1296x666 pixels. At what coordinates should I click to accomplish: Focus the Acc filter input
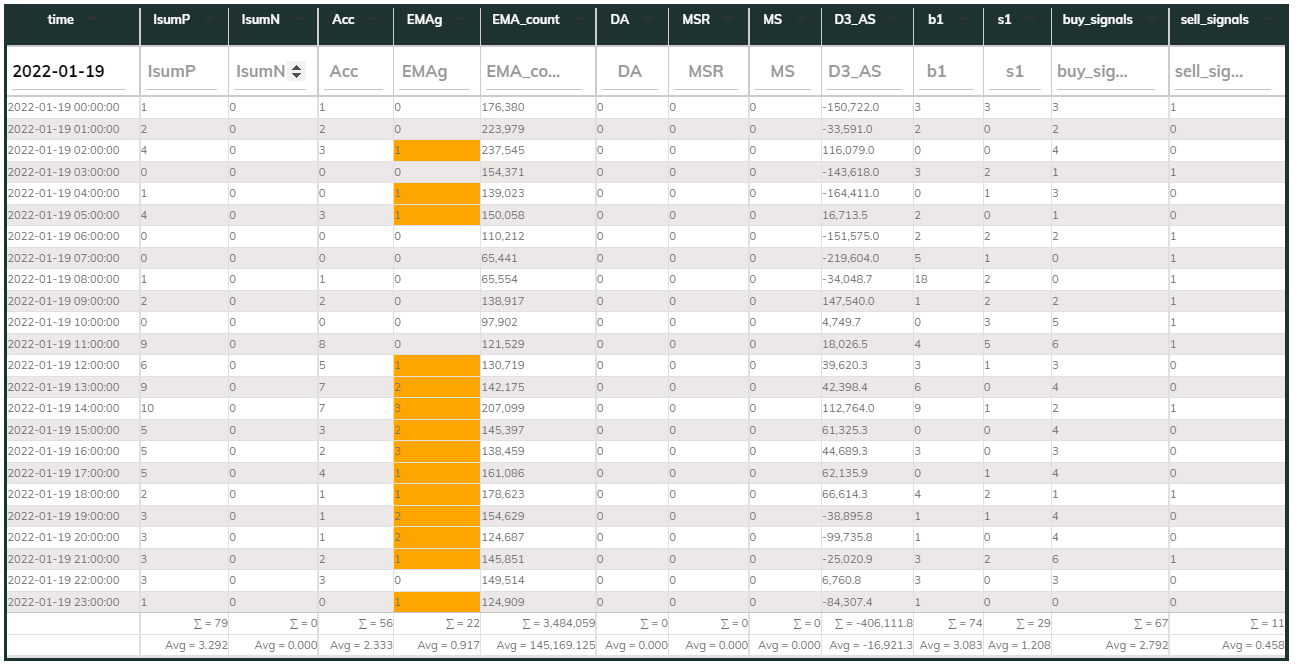[354, 72]
